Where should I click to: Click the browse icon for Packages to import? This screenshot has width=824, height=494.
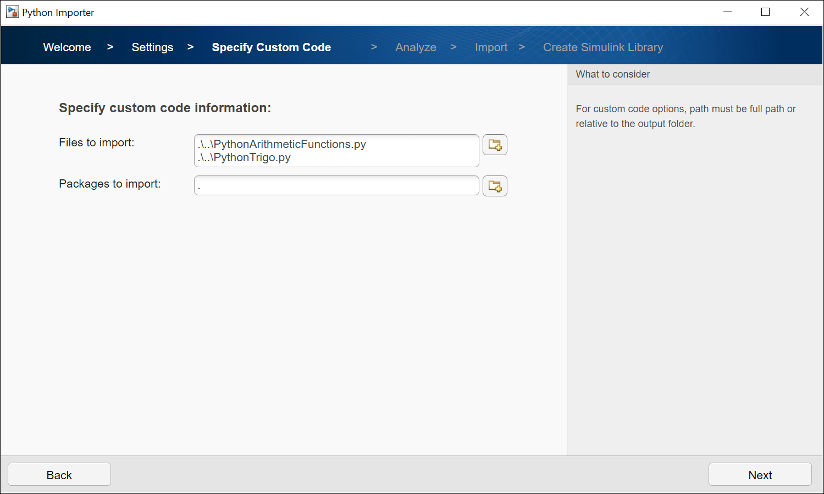pos(495,186)
